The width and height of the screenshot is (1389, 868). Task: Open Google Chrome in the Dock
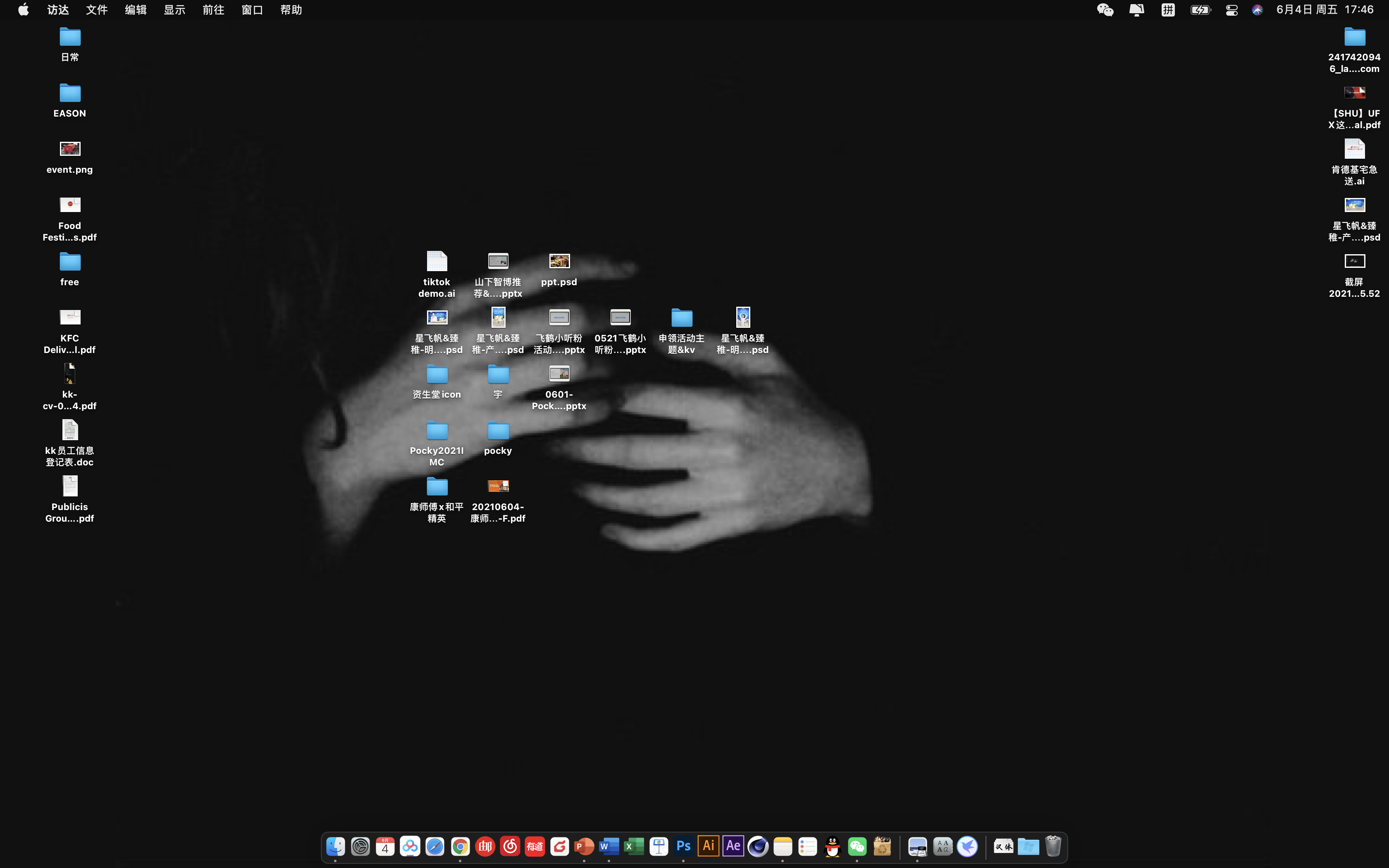coord(460,846)
